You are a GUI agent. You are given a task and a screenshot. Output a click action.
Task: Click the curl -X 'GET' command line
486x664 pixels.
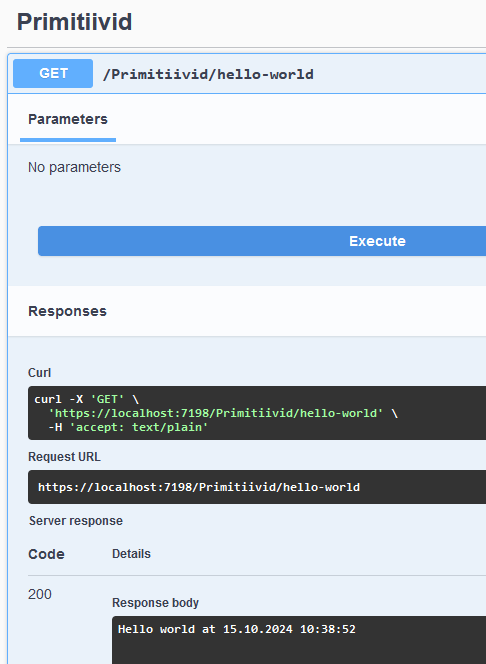(86, 399)
